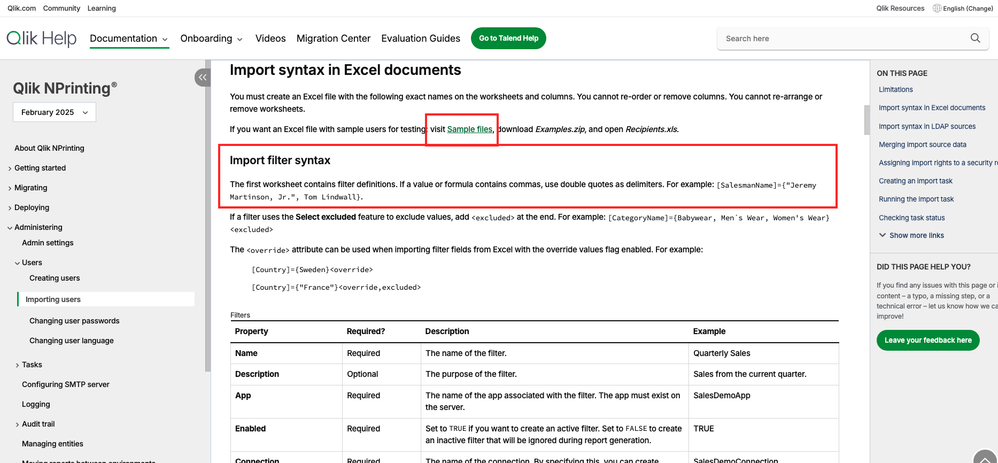Click the Import filter syntax heading

280,160
